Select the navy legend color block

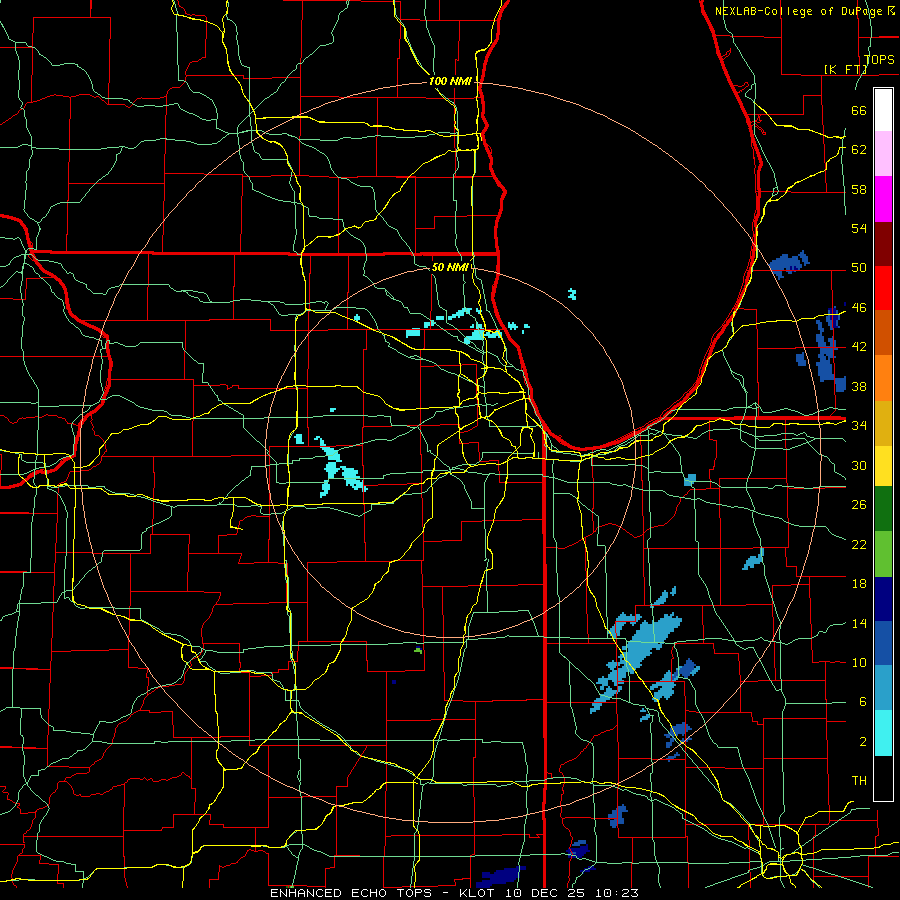coord(883,599)
